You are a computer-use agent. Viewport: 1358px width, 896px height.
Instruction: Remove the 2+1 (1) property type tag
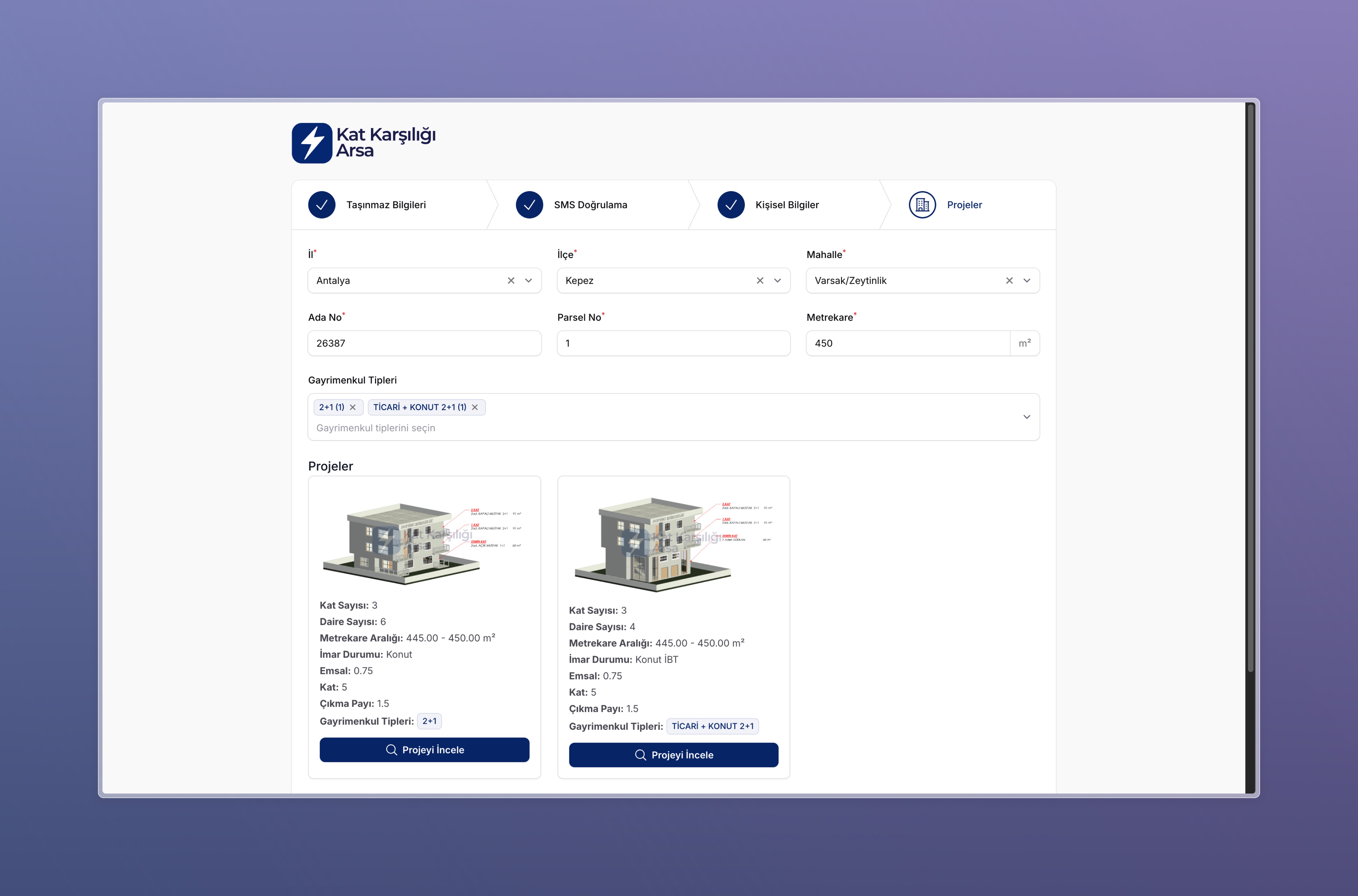coord(353,407)
